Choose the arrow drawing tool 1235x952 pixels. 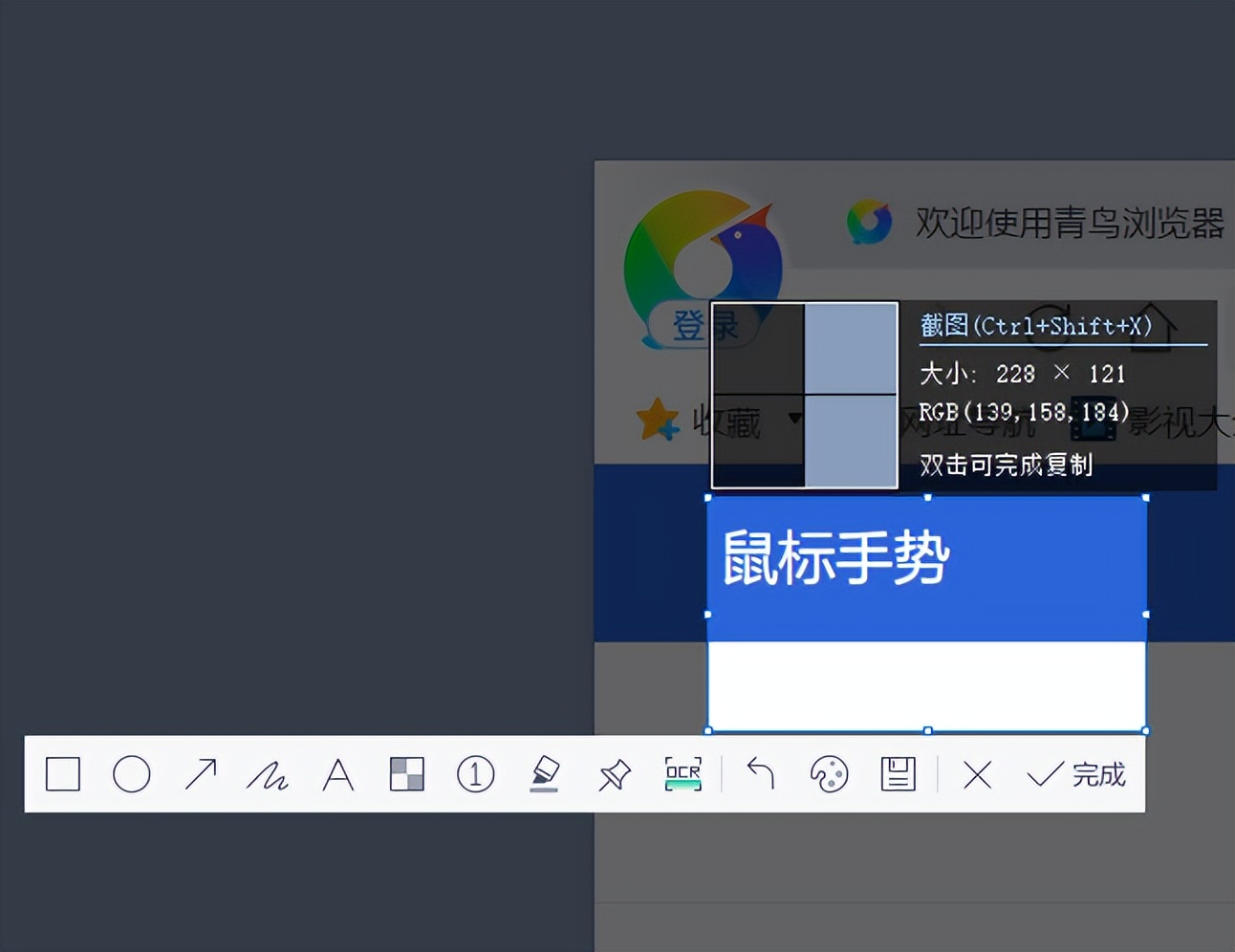(201, 774)
